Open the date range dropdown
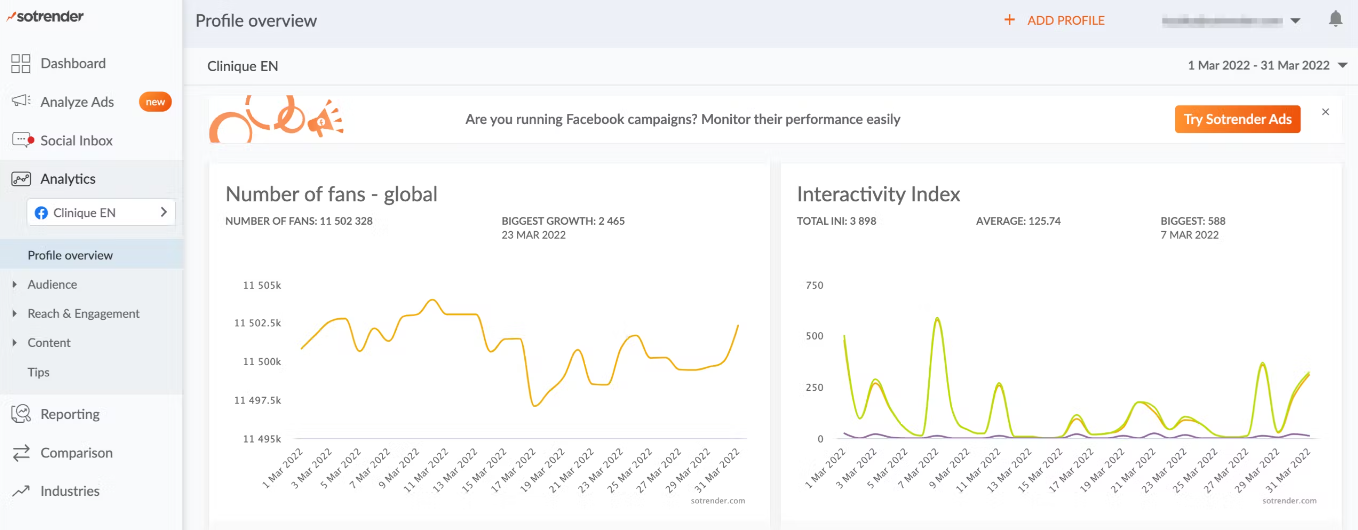1358x530 pixels. click(x=1267, y=65)
